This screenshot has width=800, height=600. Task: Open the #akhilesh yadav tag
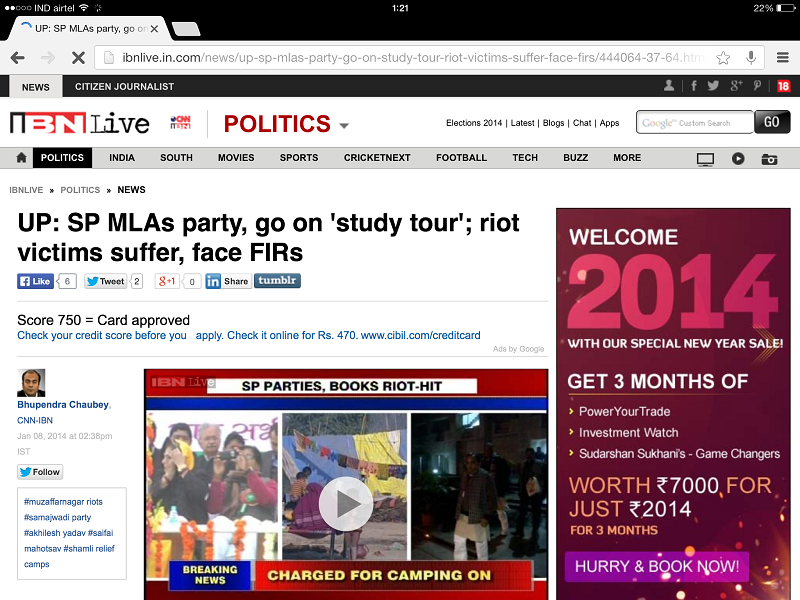tap(55, 533)
